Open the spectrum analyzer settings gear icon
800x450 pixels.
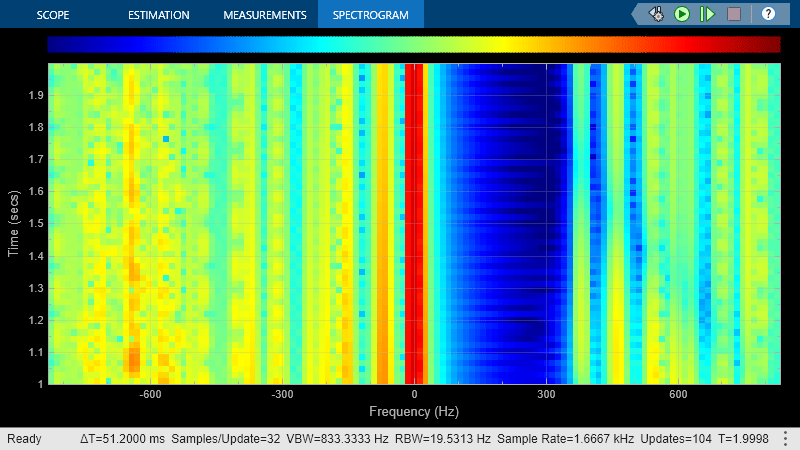coord(657,14)
